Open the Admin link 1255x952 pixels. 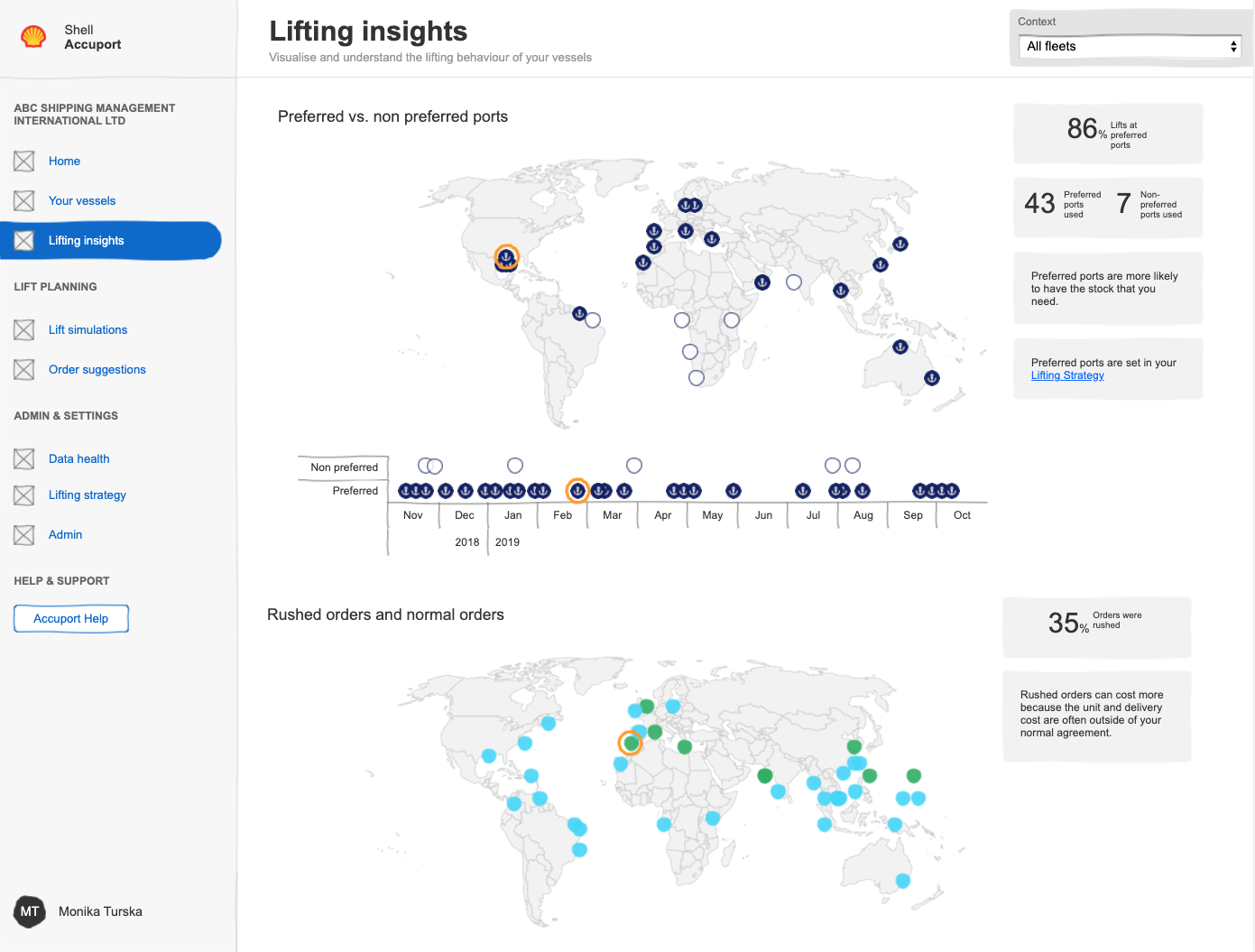point(65,534)
